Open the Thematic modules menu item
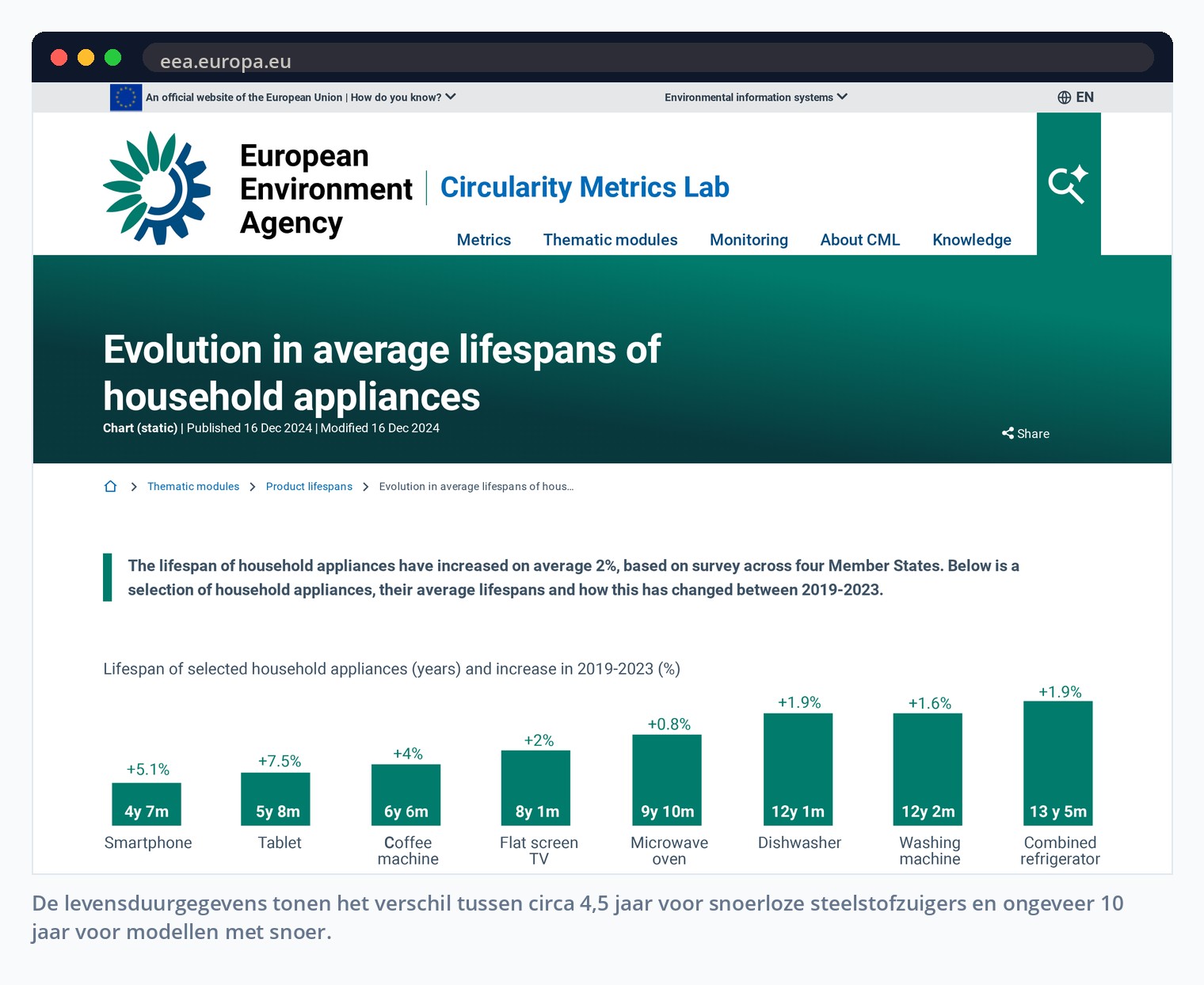This screenshot has height=985, width=1204. pyautogui.click(x=610, y=240)
